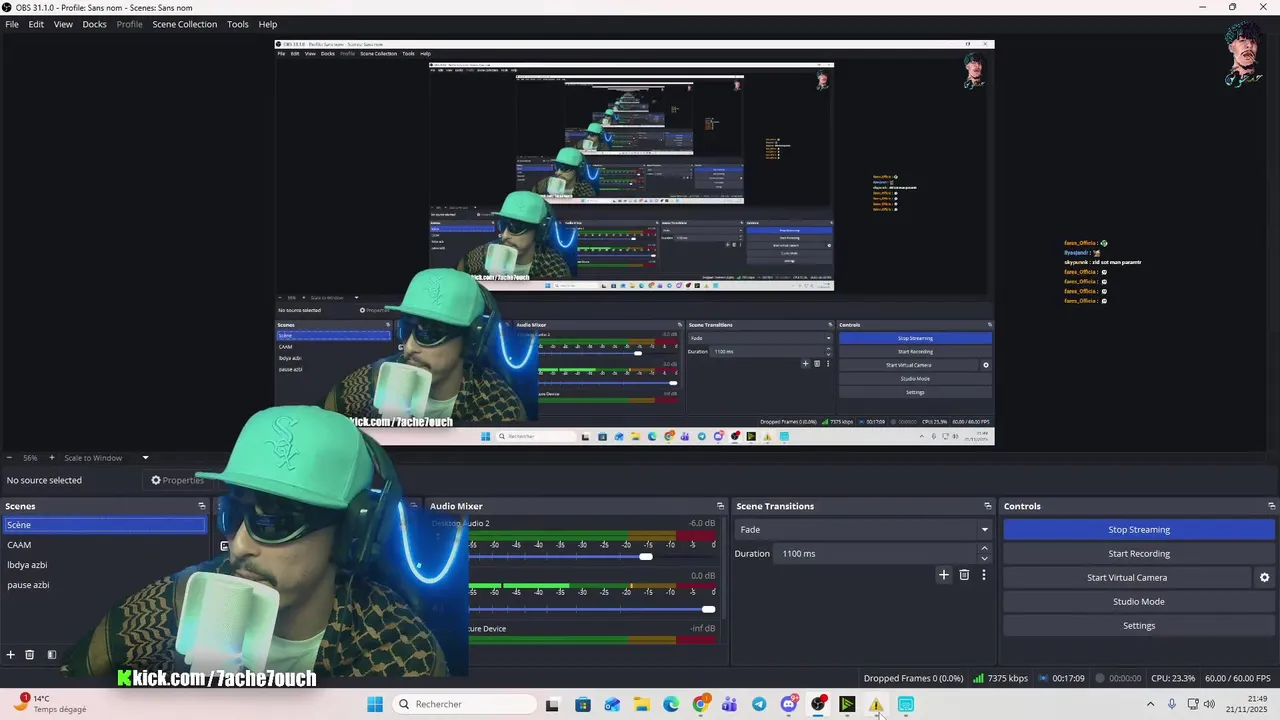Open the Tools menu
Image resolution: width=1280 pixels, height=720 pixels.
238,24
